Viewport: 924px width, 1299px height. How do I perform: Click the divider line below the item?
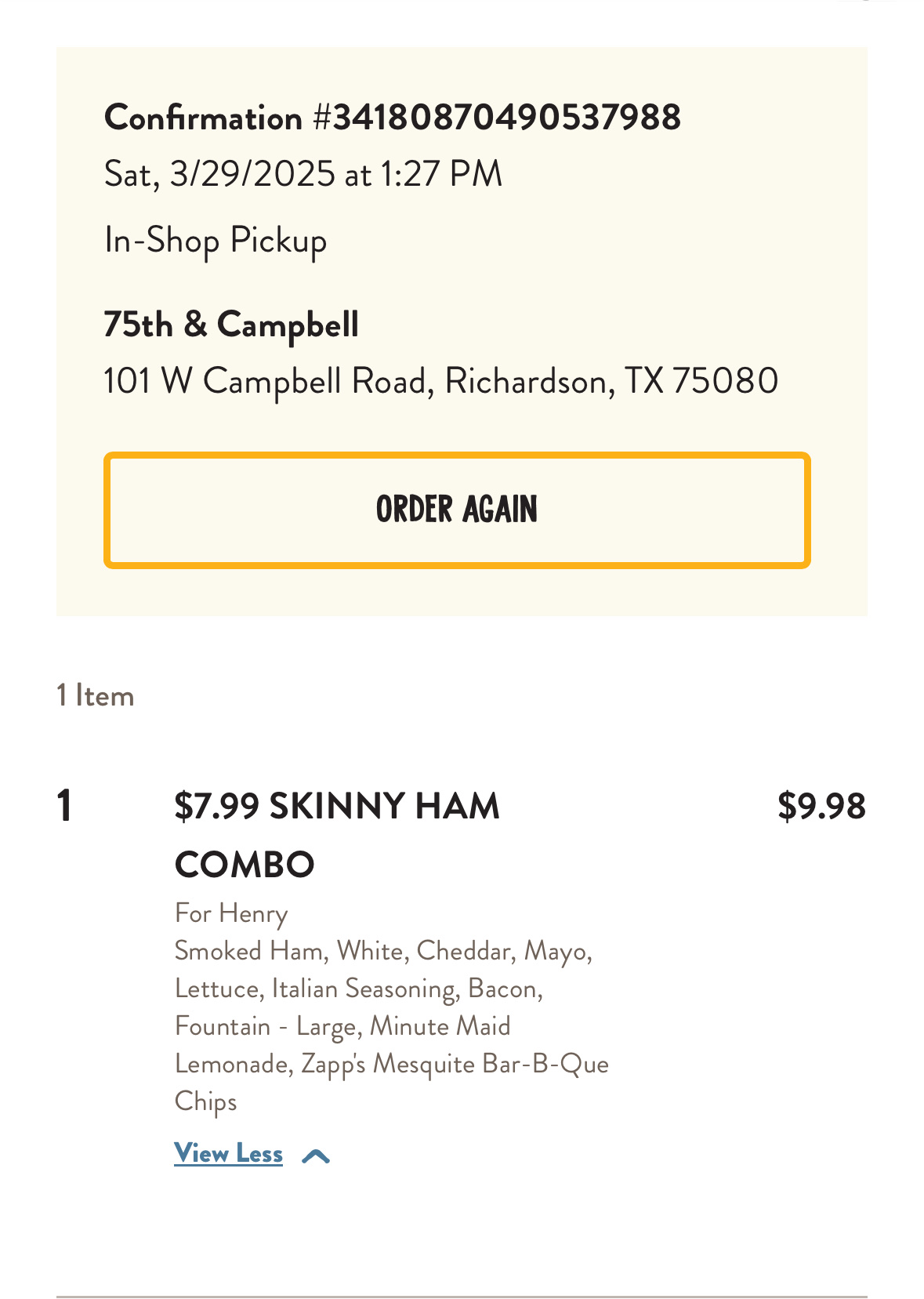(462, 1296)
